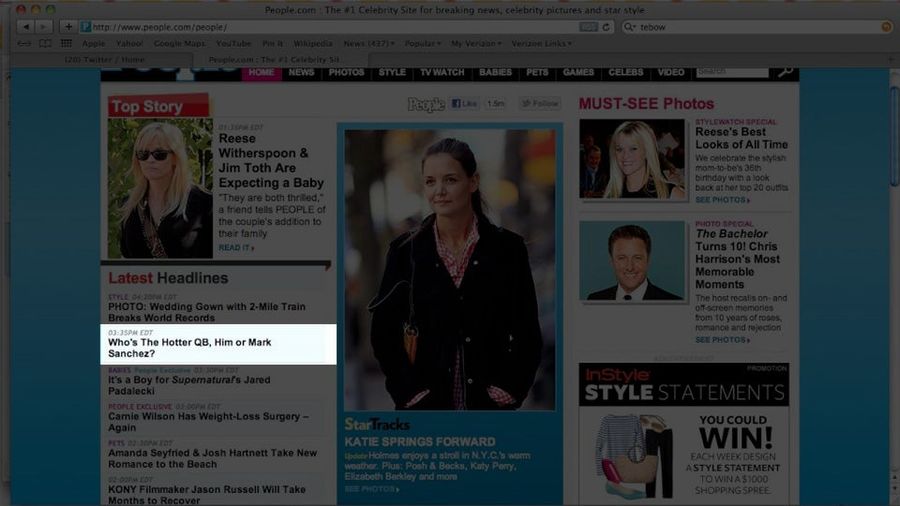900x506 pixels.
Task: Click the People site search input field
Action: [x=732, y=72]
